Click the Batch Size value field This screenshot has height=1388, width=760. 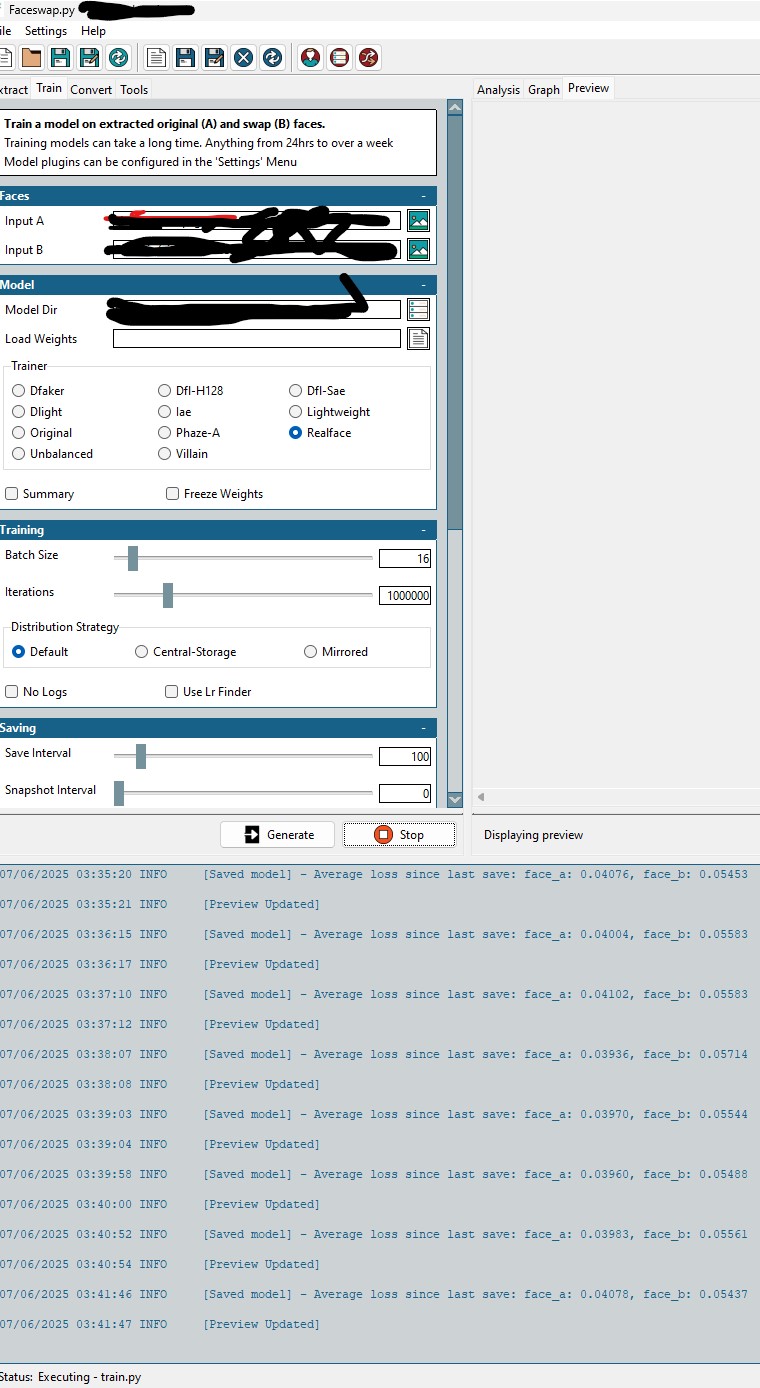point(405,558)
